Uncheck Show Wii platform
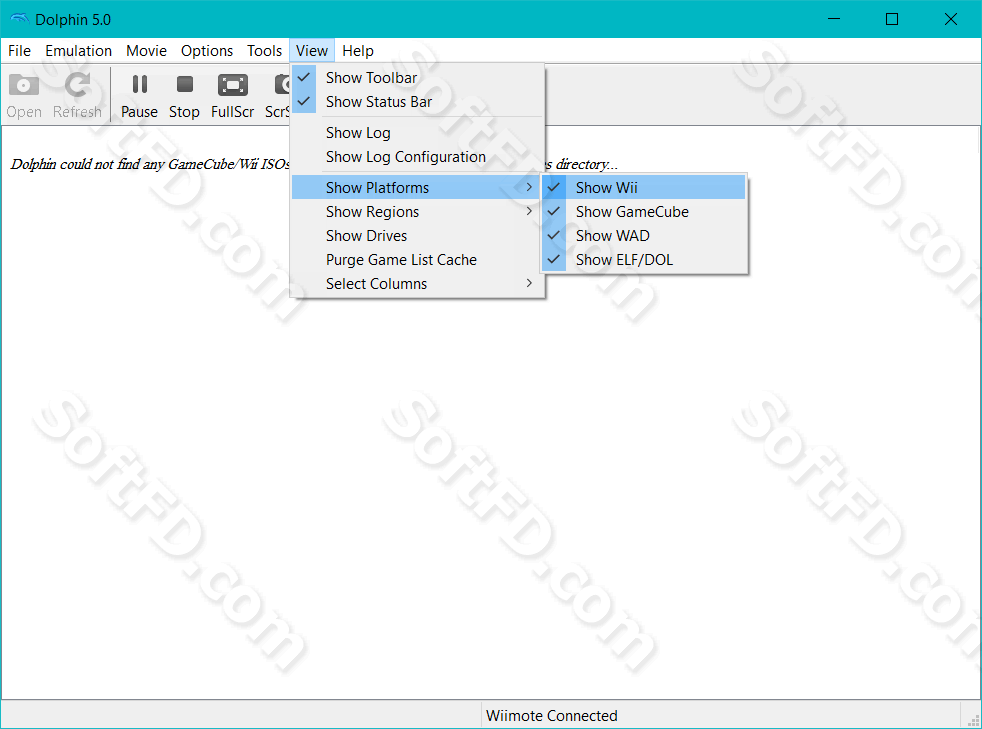Screen dimensions: 982x729 pos(644,187)
